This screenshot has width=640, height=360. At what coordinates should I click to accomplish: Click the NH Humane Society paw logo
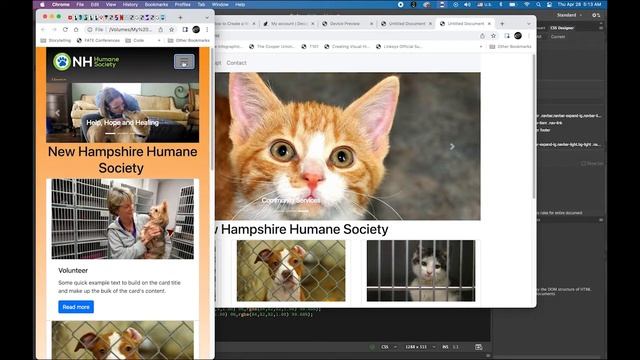[x=62, y=62]
